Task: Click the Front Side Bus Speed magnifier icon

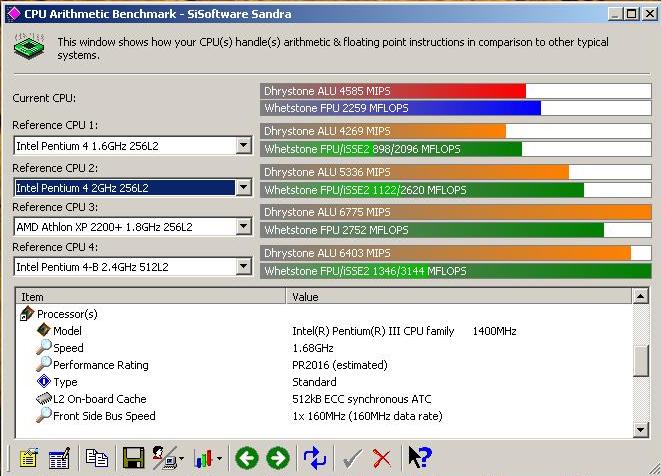Action: coord(43,415)
